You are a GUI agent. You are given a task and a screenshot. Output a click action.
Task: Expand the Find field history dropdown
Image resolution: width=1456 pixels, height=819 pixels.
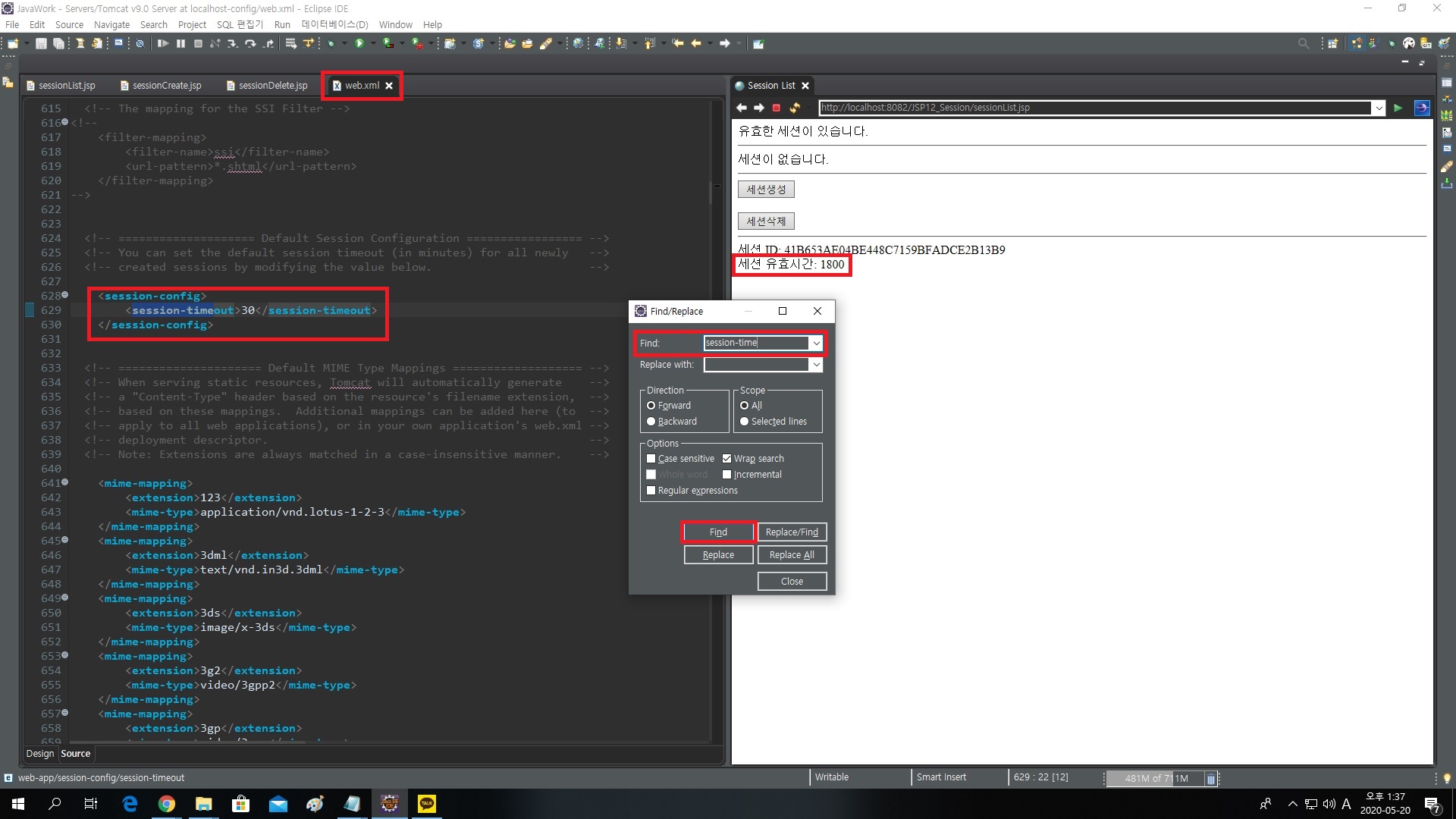click(x=816, y=344)
